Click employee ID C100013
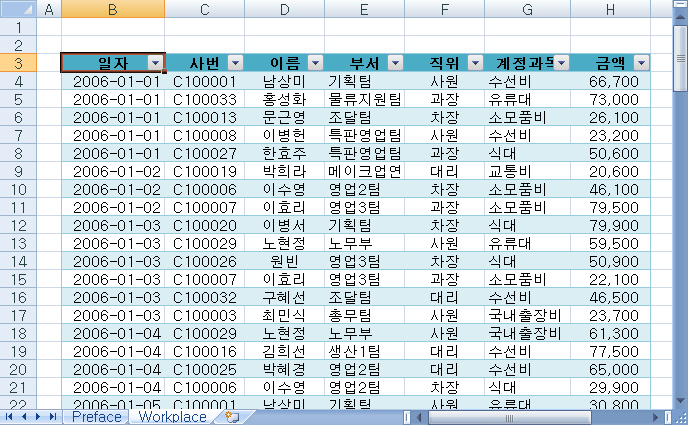 click(x=204, y=117)
